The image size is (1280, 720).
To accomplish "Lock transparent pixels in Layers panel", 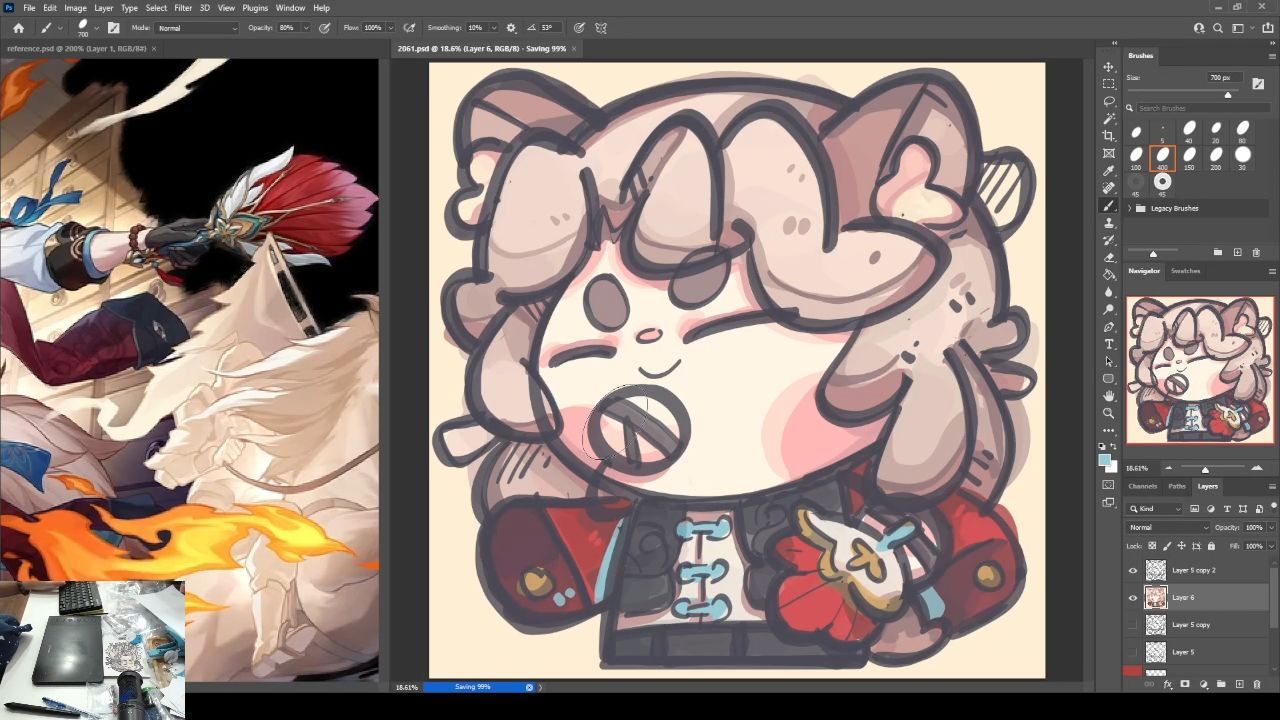I will 1152,546.
